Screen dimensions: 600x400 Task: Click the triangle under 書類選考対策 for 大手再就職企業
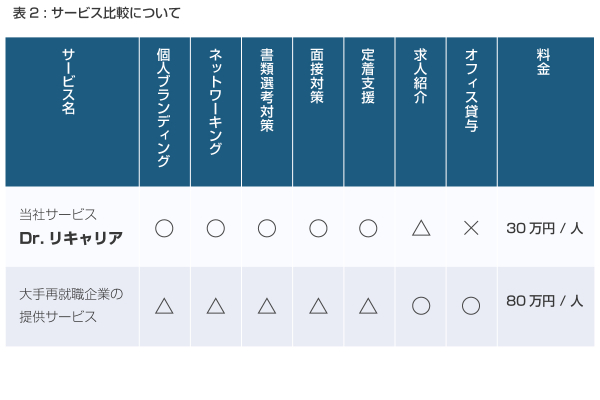(x=266, y=306)
